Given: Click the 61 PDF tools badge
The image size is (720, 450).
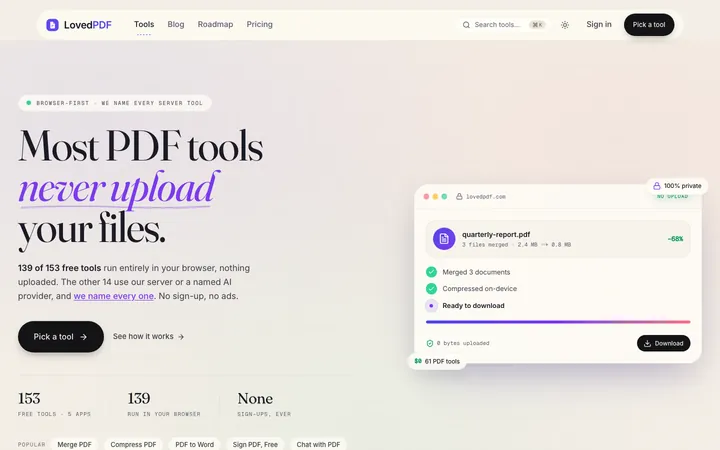Looking at the screenshot, I should pyautogui.click(x=437, y=361).
